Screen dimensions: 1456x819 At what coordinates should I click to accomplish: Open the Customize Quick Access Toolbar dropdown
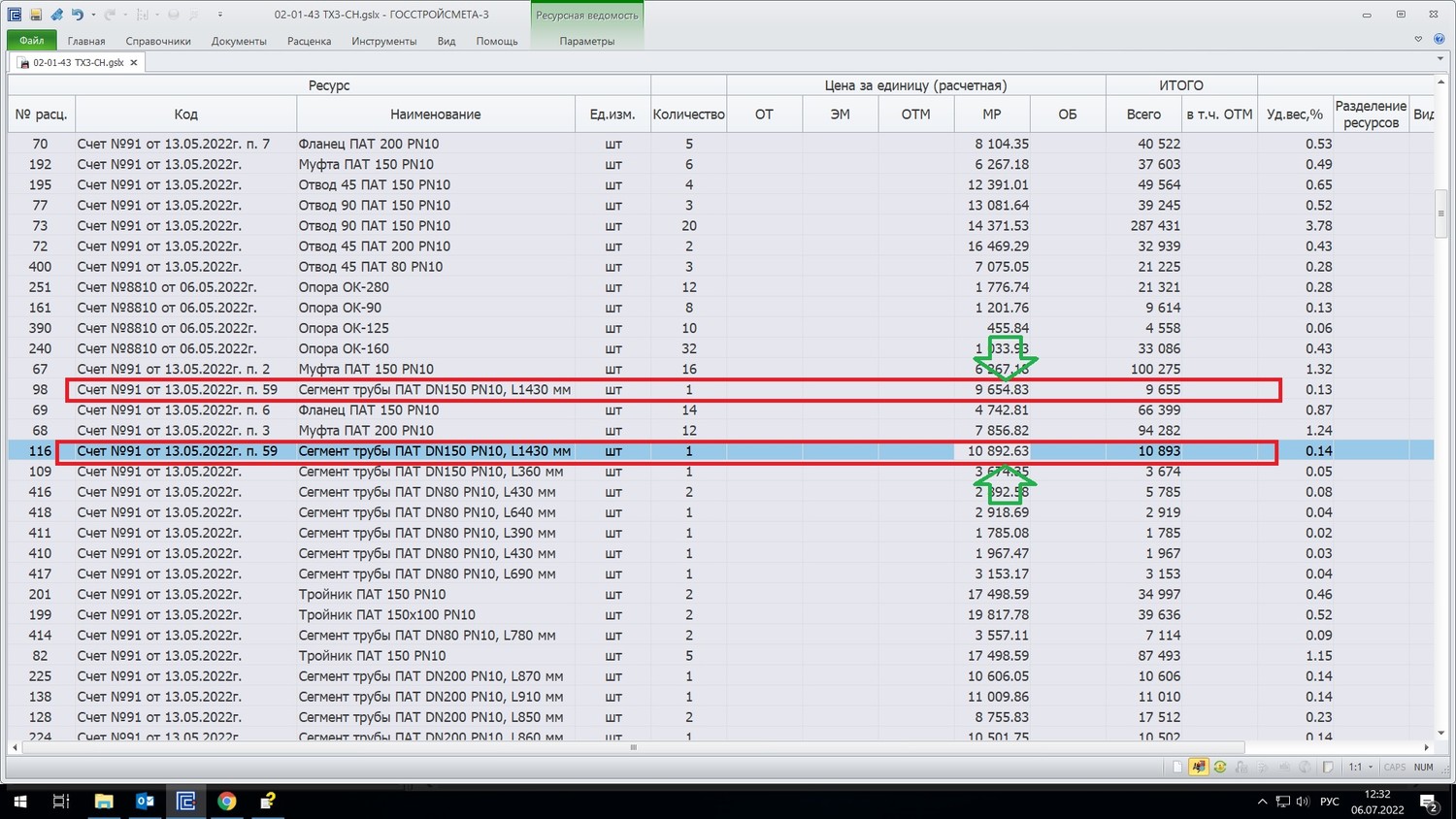click(x=220, y=15)
